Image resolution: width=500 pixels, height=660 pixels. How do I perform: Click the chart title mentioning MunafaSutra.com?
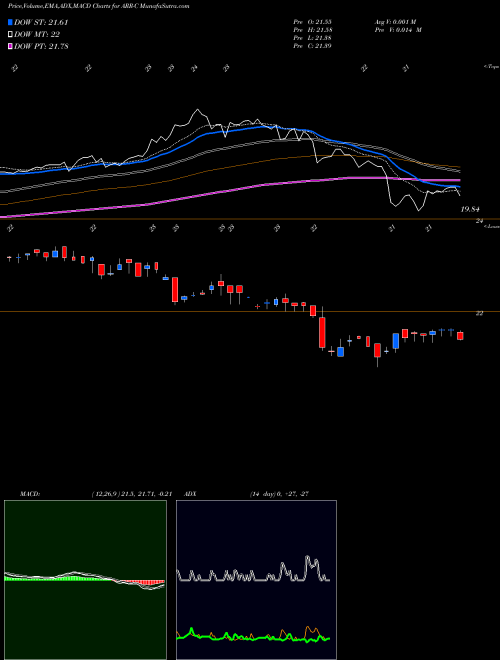pyautogui.click(x=98, y=6)
